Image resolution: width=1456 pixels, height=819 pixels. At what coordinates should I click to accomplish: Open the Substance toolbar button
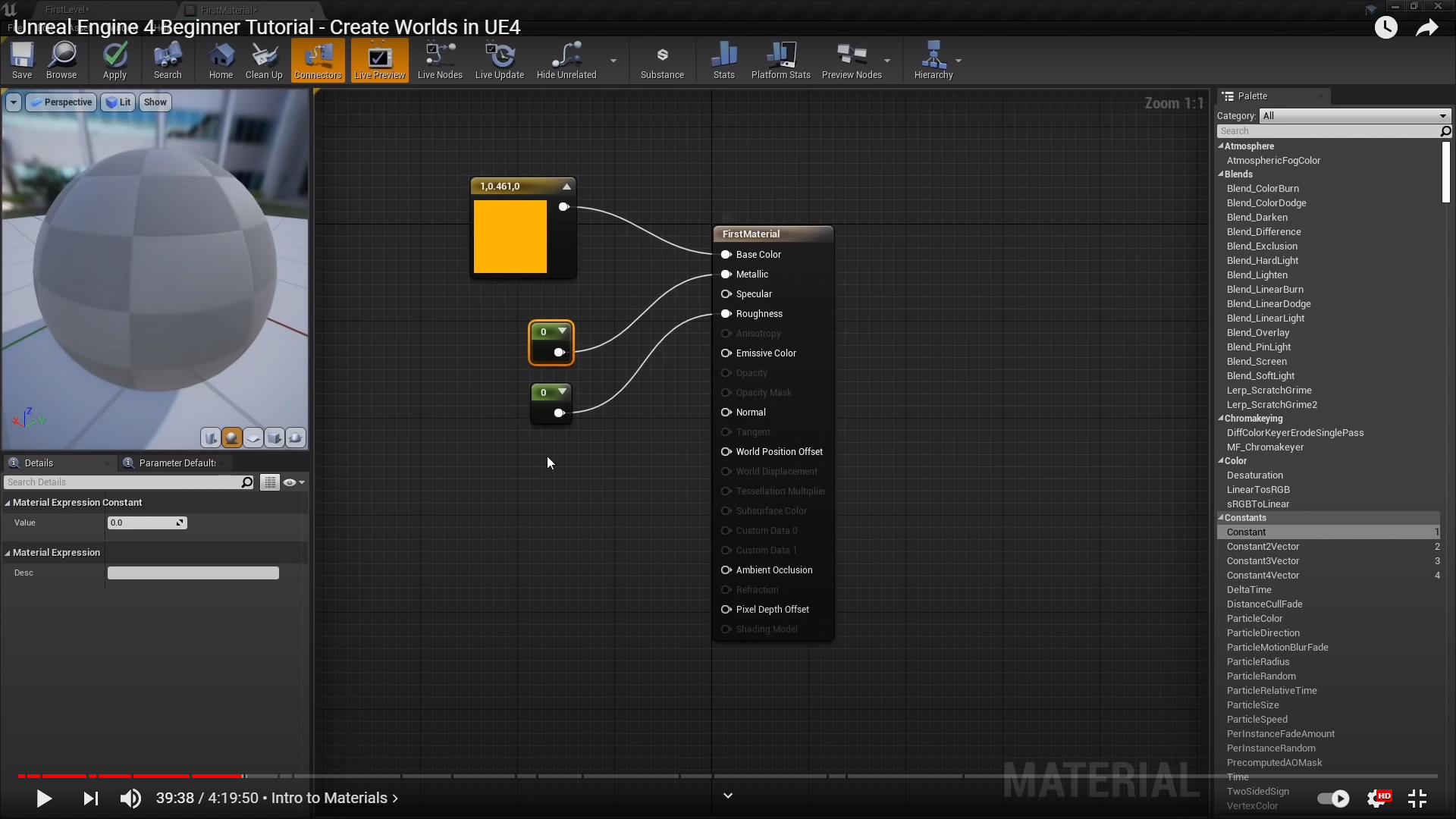point(662,60)
